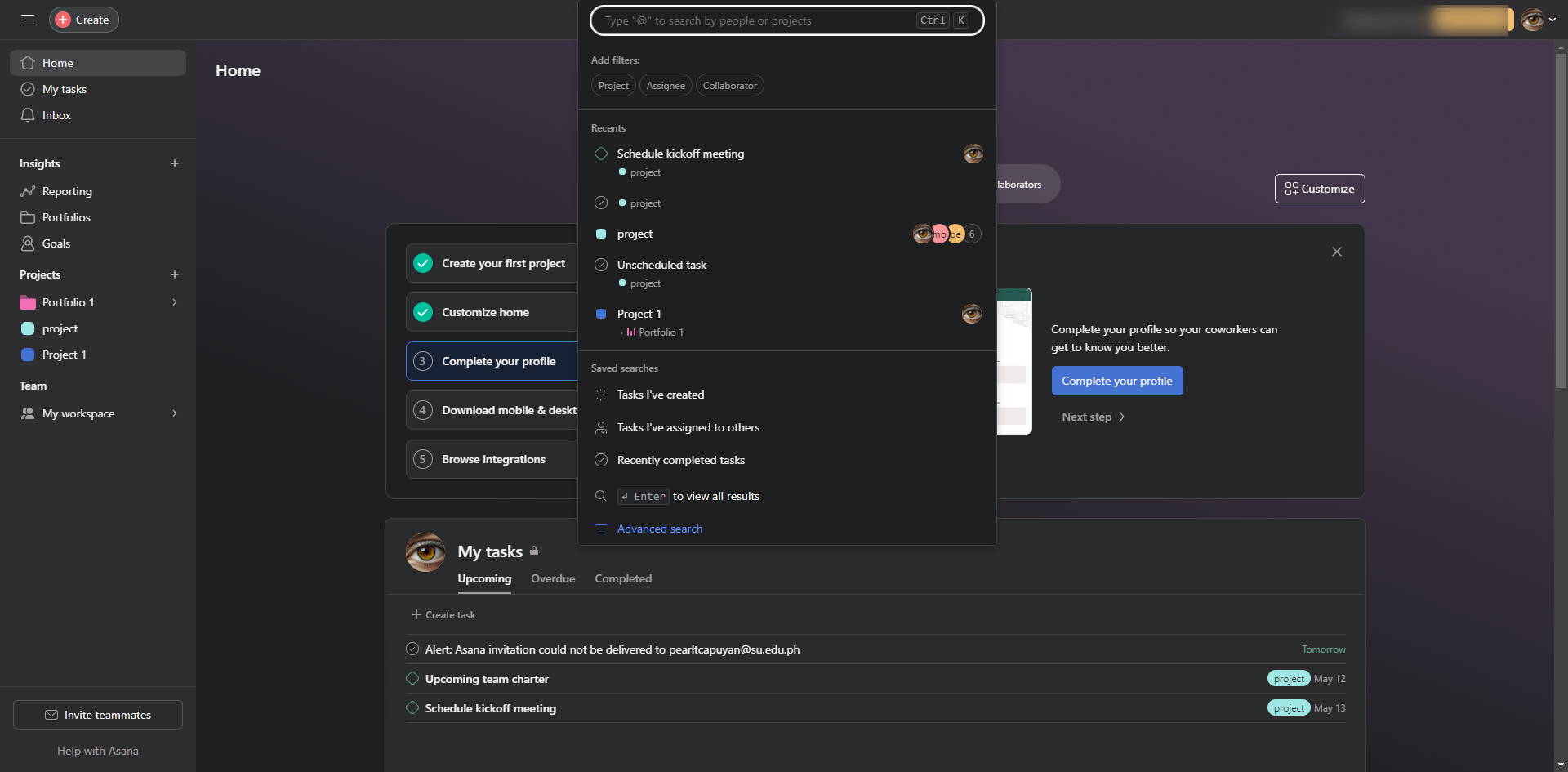Open recent 'Unscheduled task' result
This screenshot has height=772, width=1568.
[787, 273]
